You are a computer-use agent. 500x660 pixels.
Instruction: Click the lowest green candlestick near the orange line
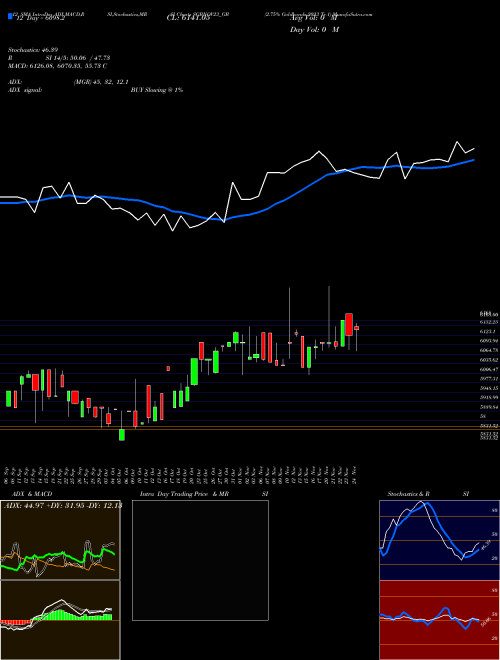122,435
